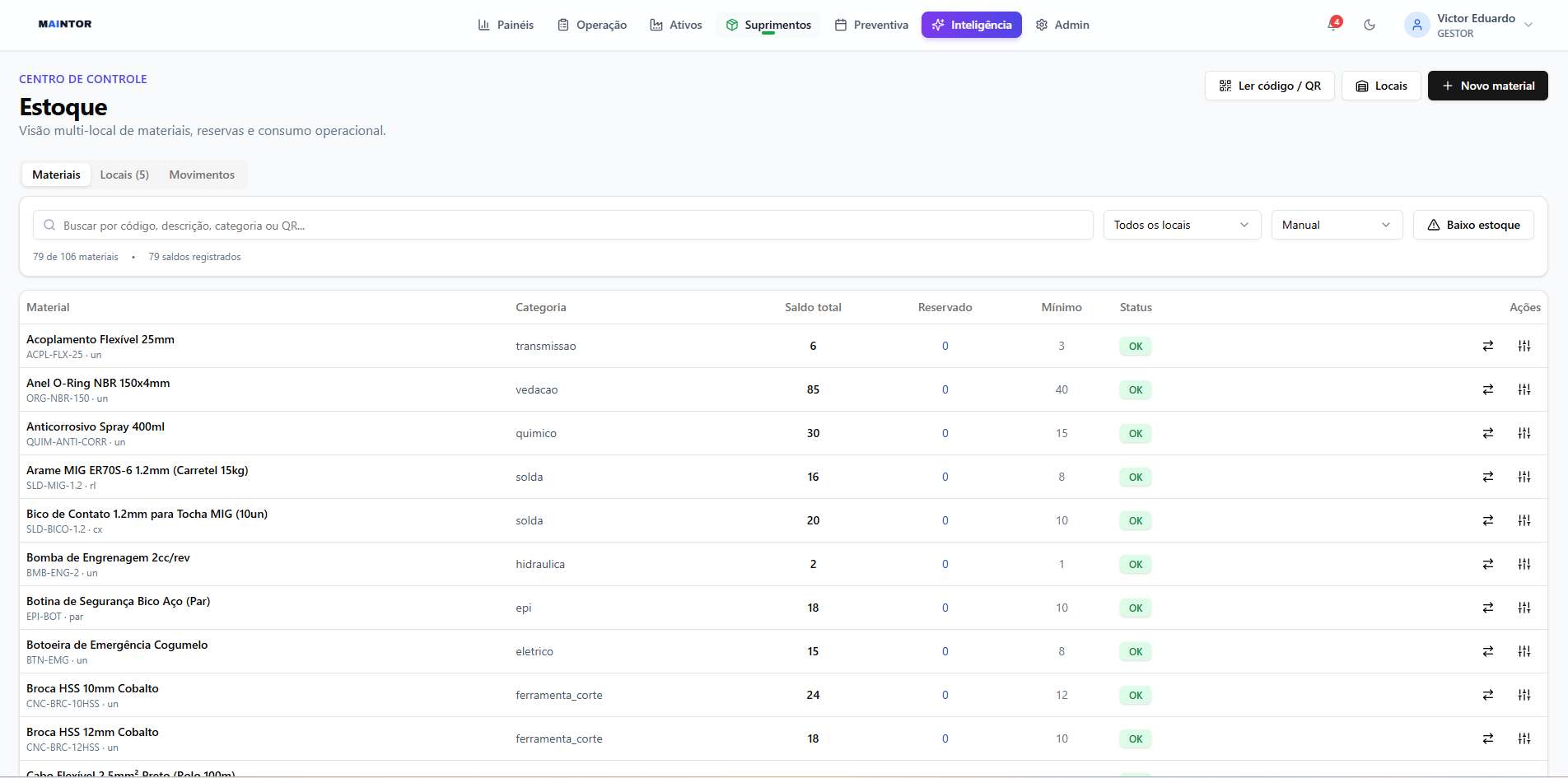Click the Ler código / QR button
This screenshot has width=1568, height=778.
1269,86
